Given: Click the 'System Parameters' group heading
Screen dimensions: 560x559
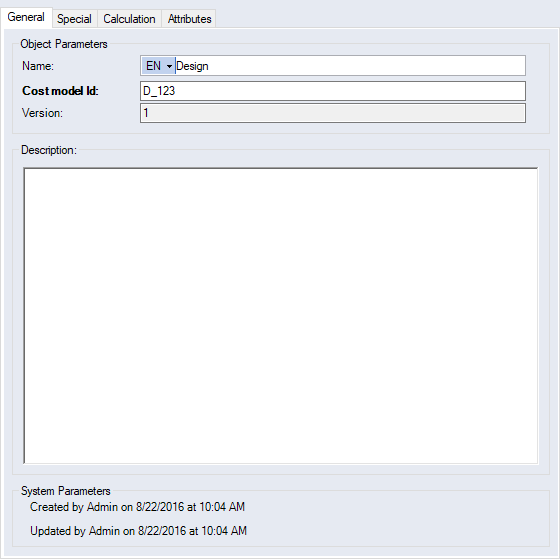Looking at the screenshot, I should click(x=66, y=491).
